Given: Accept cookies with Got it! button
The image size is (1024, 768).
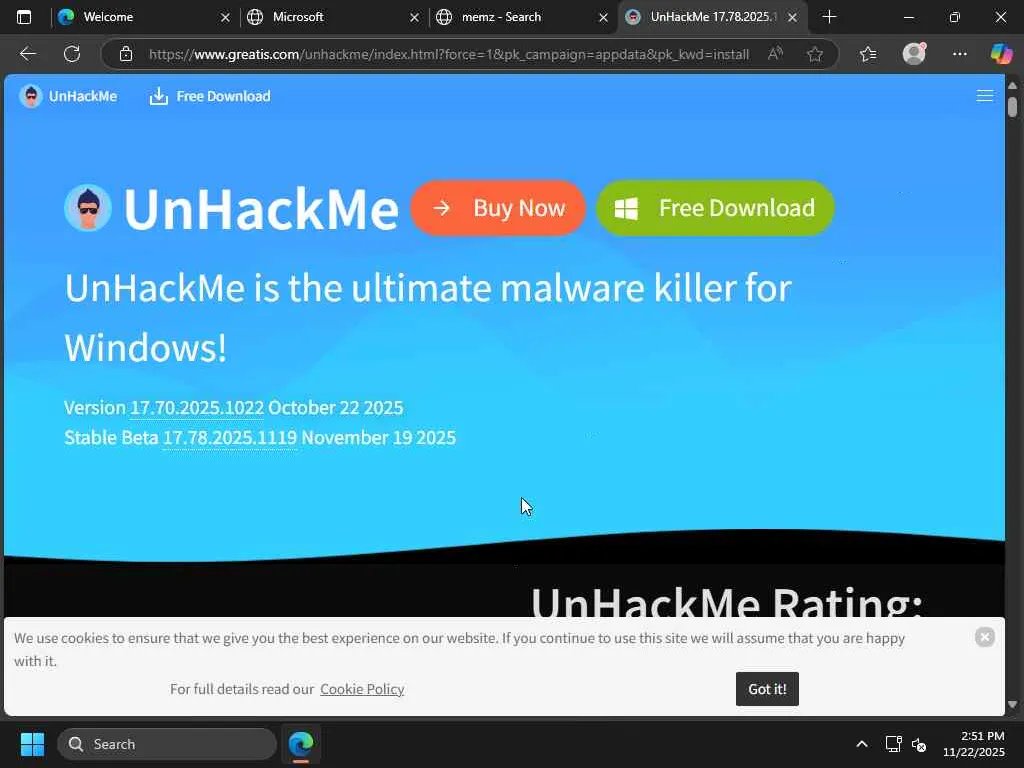Looking at the screenshot, I should click(x=767, y=689).
